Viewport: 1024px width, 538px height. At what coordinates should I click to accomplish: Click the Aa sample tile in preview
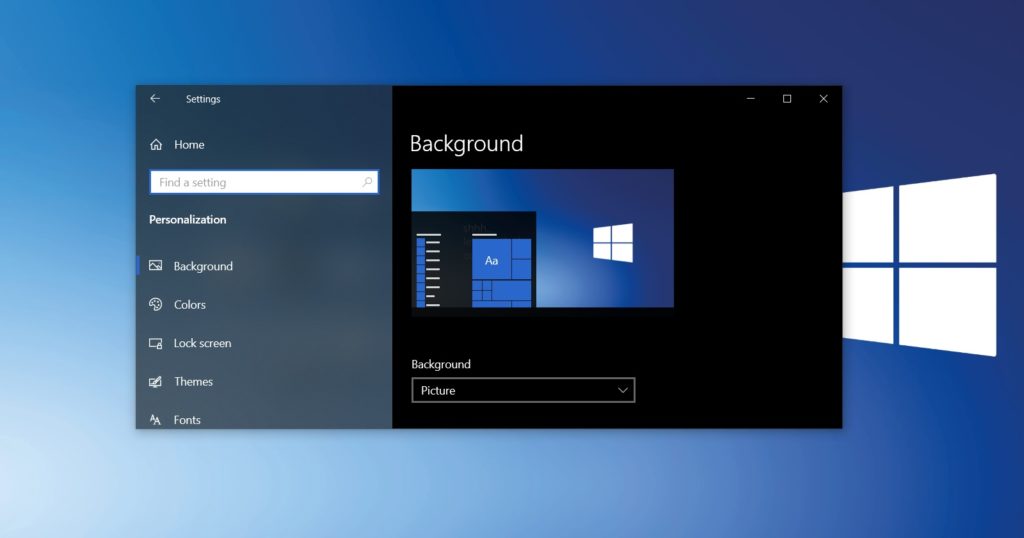[x=491, y=260]
